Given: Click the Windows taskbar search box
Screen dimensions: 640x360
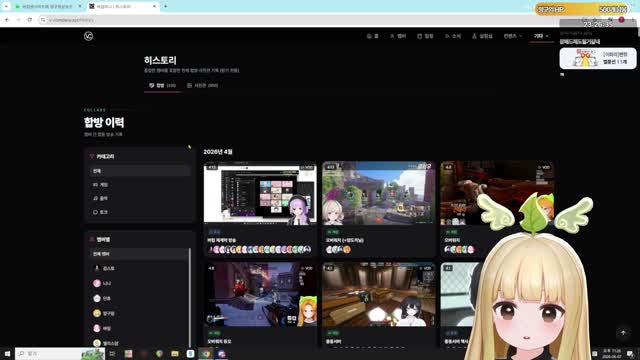Looking at the screenshot, I should pos(60,353).
